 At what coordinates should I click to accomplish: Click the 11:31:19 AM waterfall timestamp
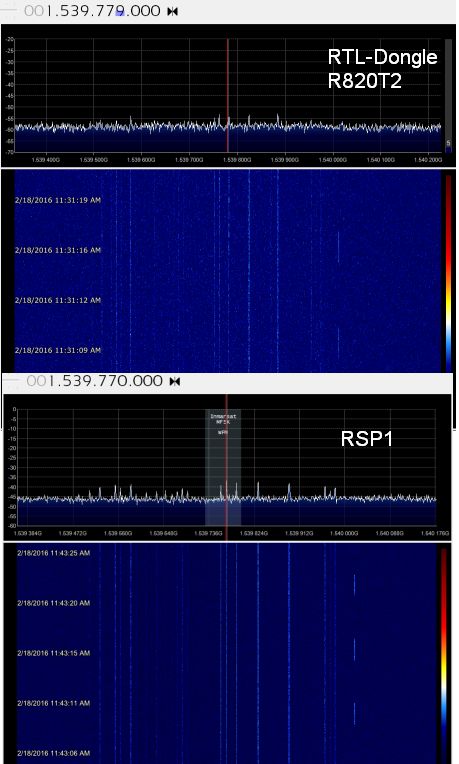point(58,200)
